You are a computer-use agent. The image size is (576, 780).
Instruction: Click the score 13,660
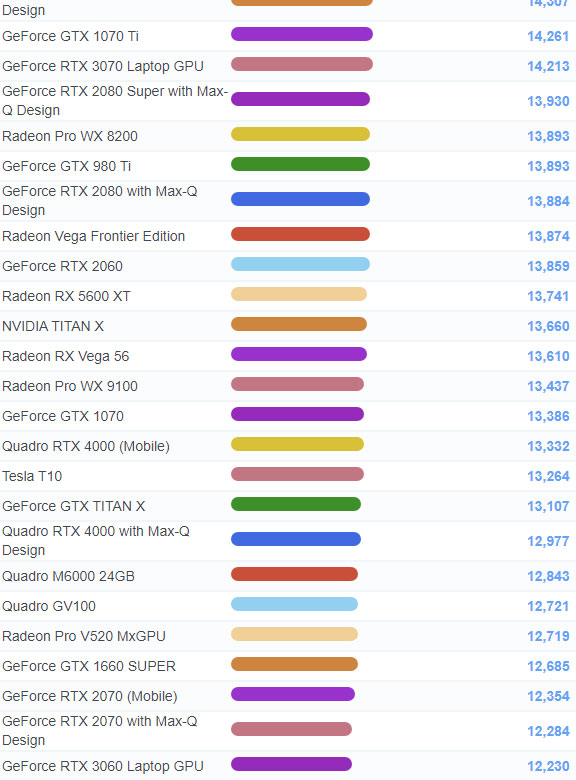coord(548,326)
